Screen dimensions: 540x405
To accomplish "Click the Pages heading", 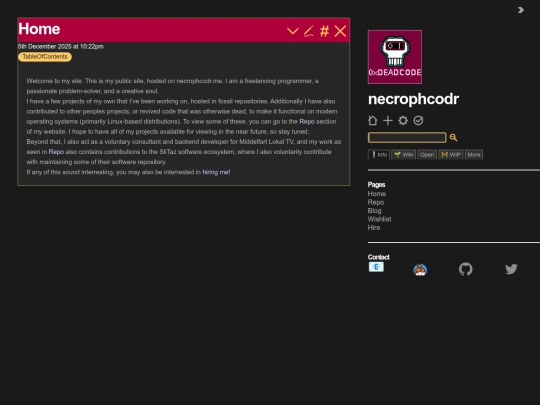I will click(376, 185).
